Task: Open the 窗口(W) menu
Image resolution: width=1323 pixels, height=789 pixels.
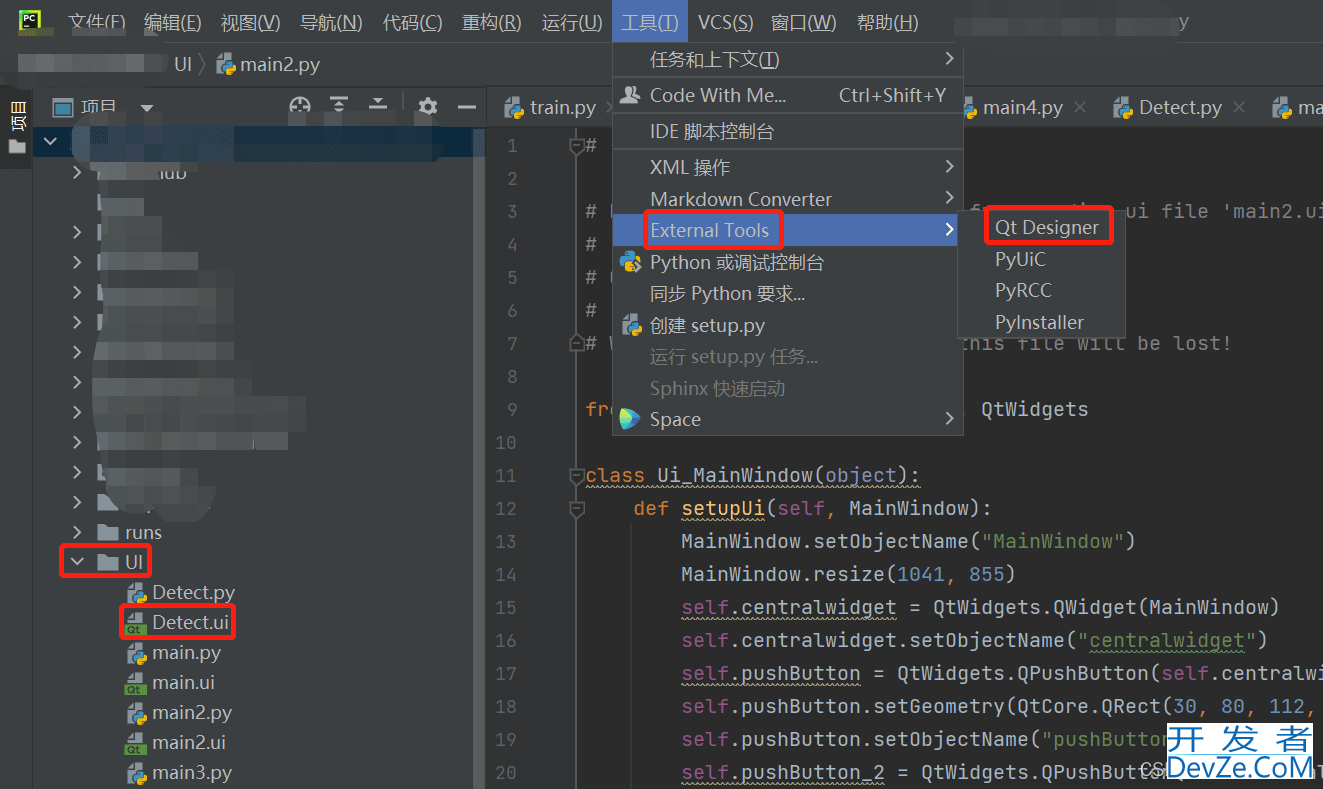Action: (803, 22)
